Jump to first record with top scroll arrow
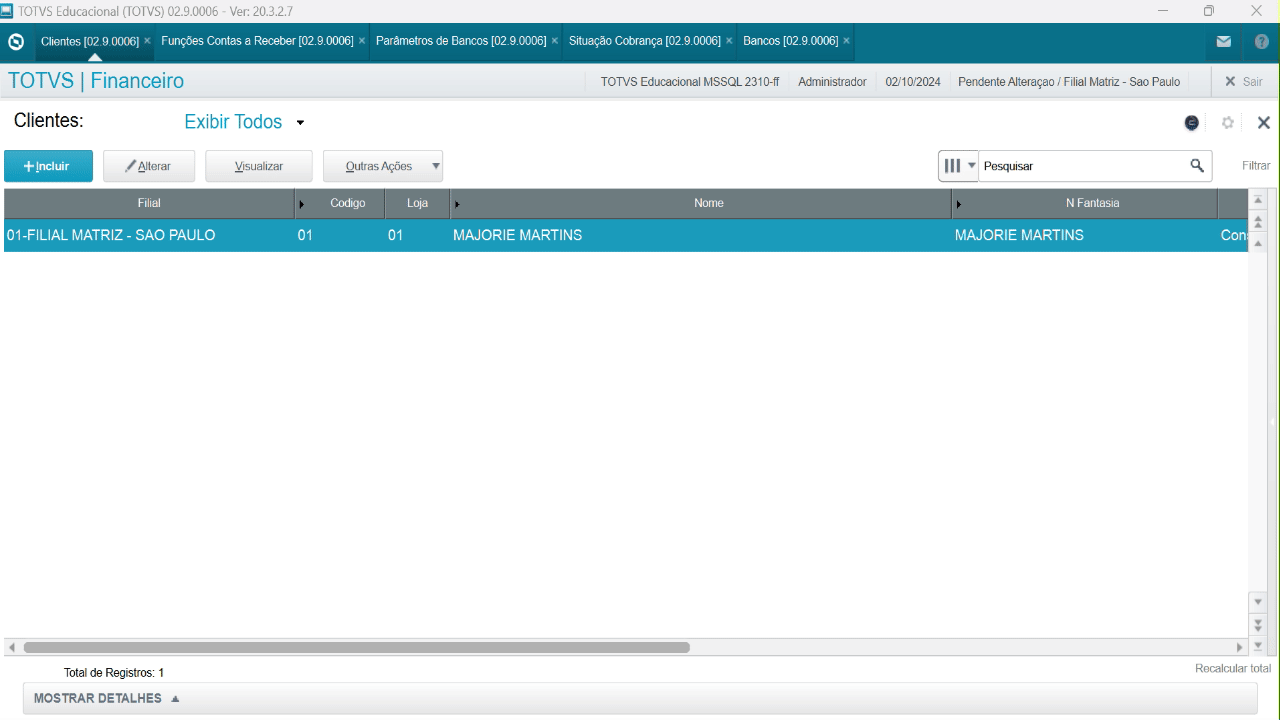1280x720 pixels. (x=1258, y=201)
